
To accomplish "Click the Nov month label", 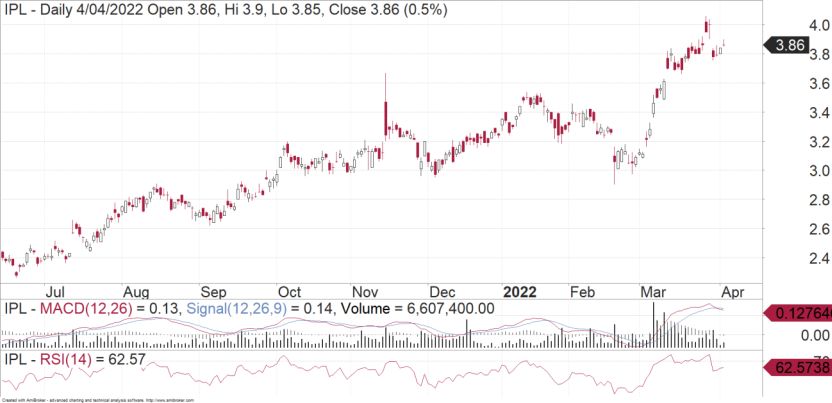I will click(366, 292).
